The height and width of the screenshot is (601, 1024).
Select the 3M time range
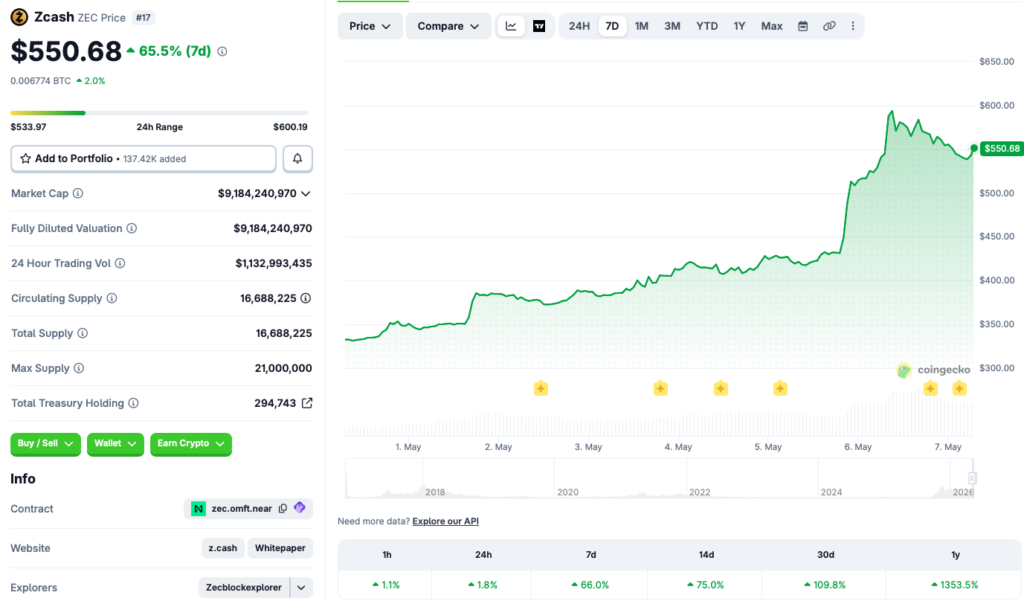672,26
